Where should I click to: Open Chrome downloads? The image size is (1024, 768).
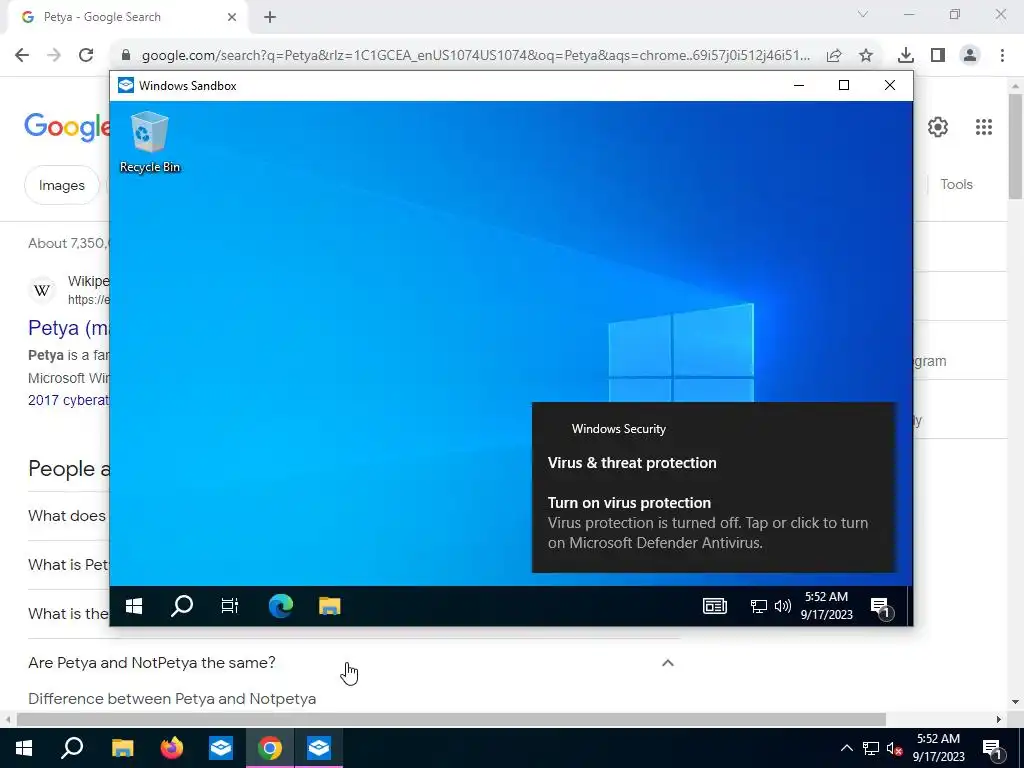pos(905,56)
